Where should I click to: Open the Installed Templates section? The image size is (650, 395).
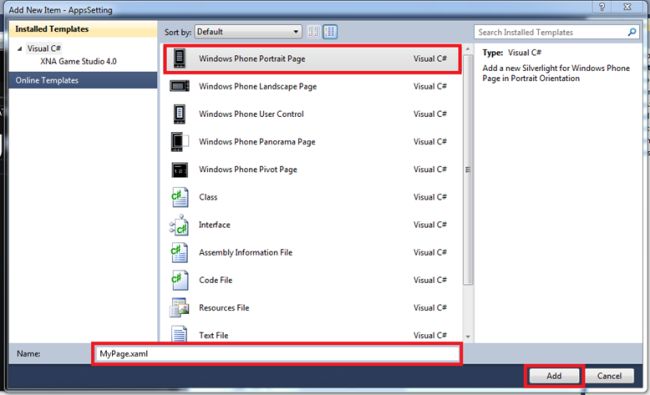coord(83,29)
